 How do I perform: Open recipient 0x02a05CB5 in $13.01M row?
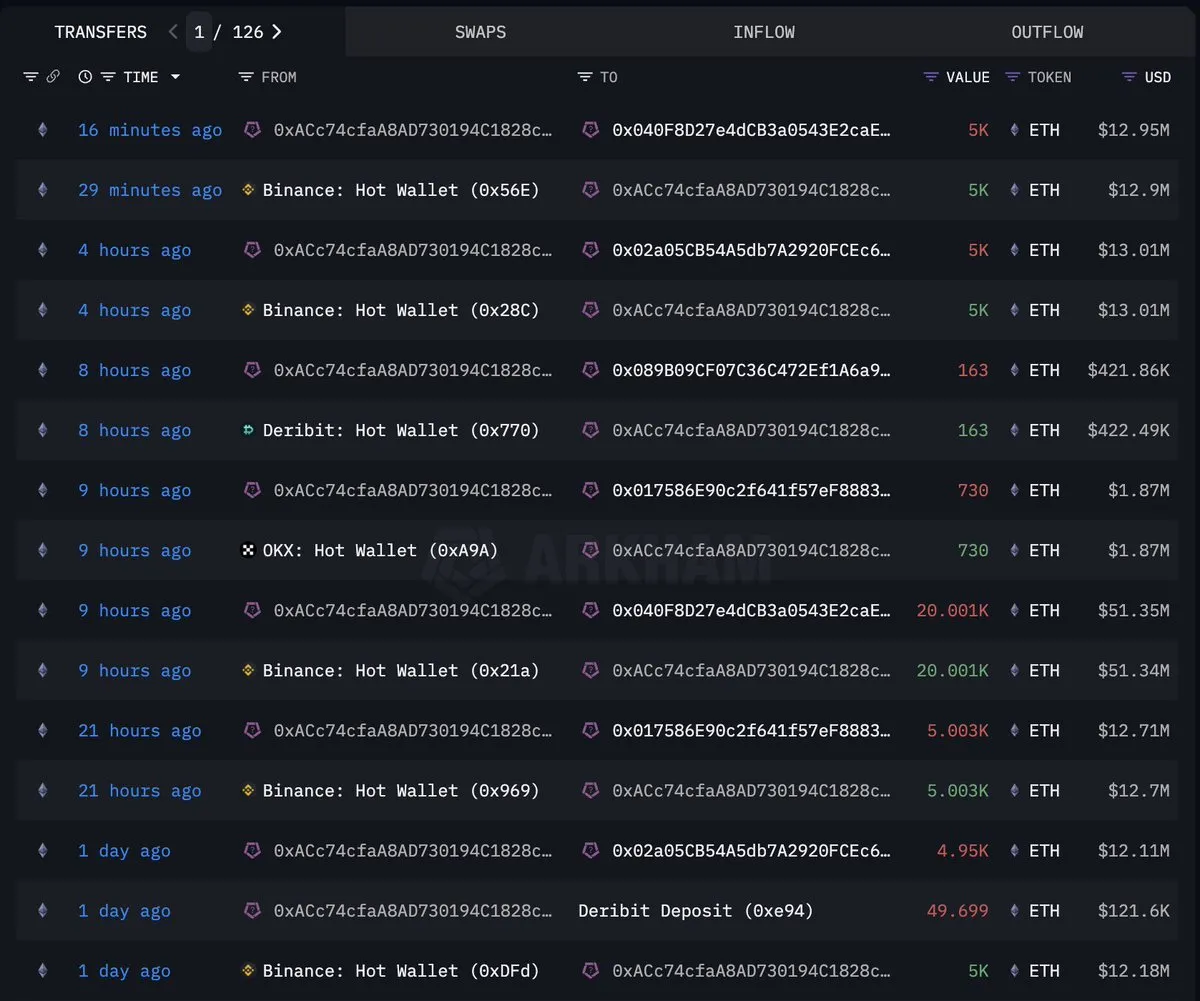[751, 250]
